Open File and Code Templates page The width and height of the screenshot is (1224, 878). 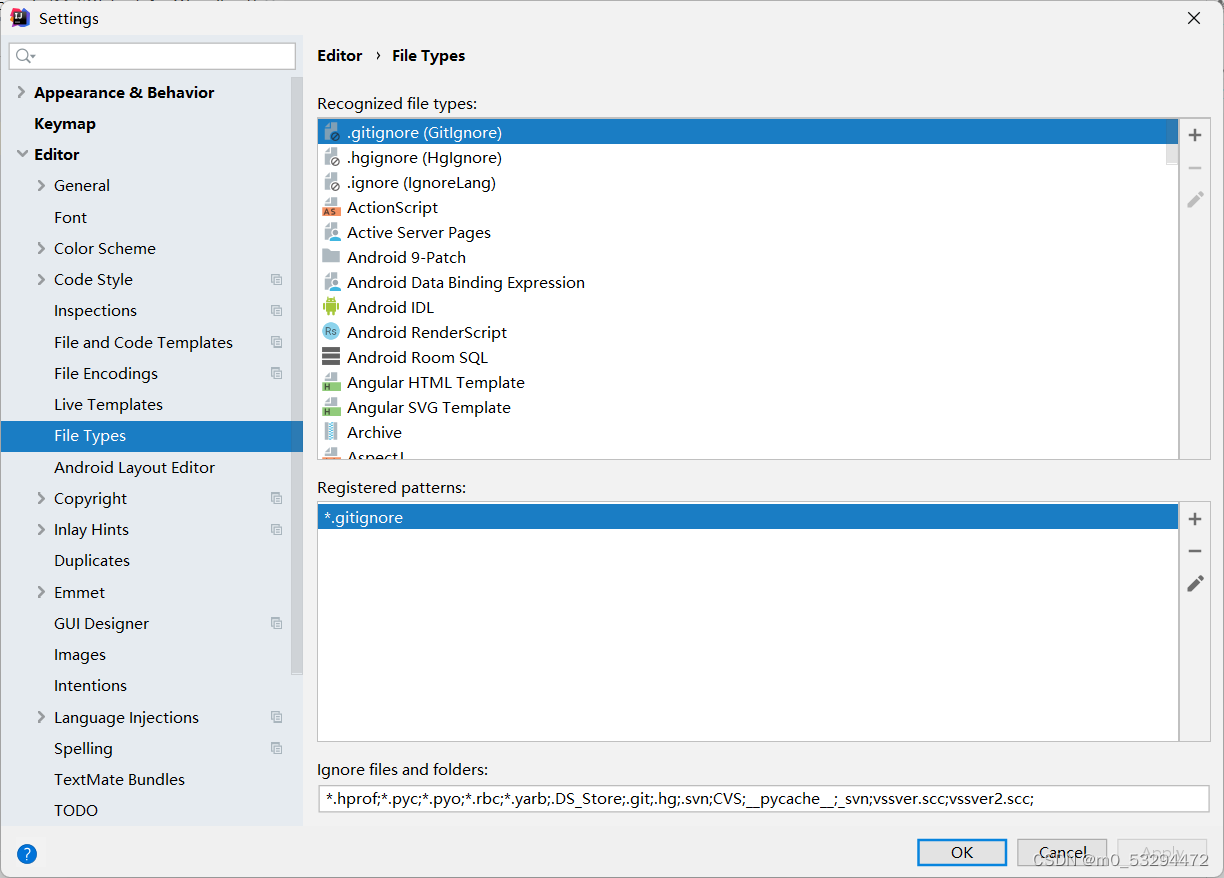[143, 342]
